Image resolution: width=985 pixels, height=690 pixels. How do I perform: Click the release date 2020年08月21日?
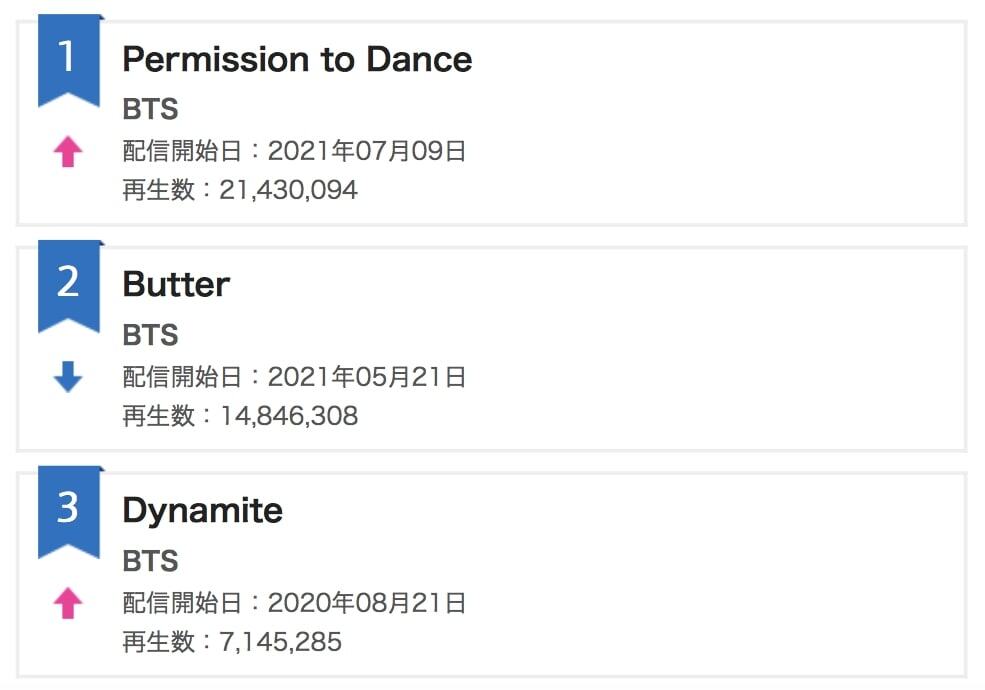coord(367,604)
